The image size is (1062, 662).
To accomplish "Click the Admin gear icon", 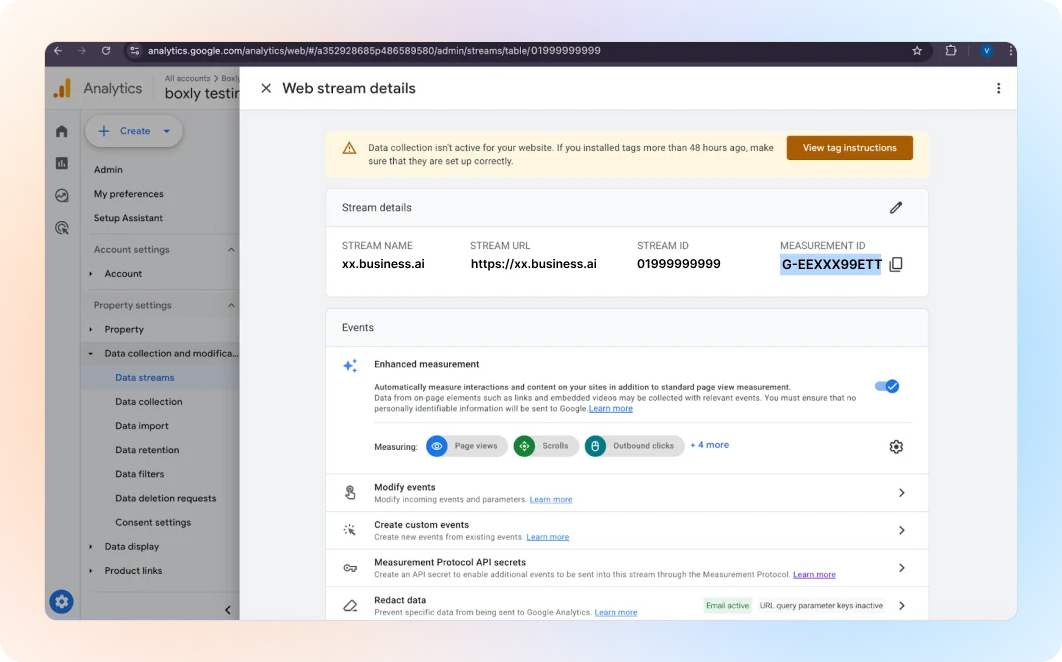I will pos(62,601).
